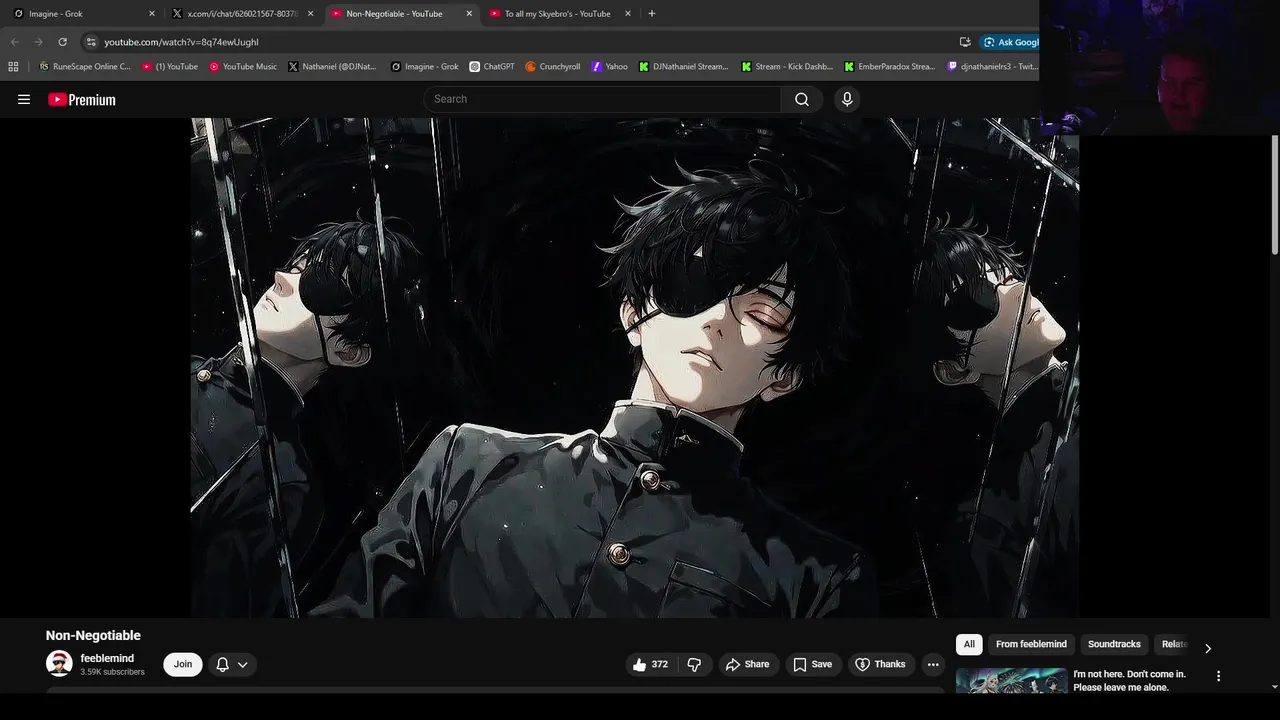Open options for "I'm not here" recommendation
This screenshot has width=1280, height=720.
coord(1218,676)
